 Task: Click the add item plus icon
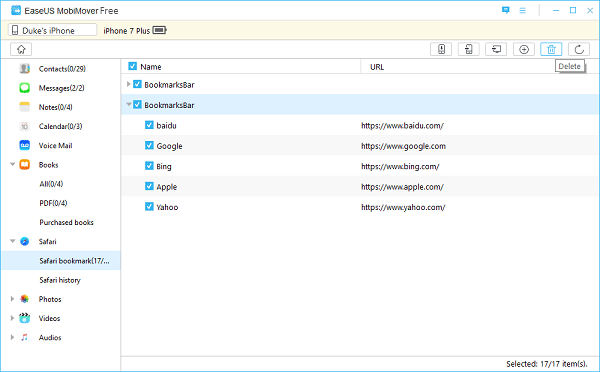tap(524, 49)
